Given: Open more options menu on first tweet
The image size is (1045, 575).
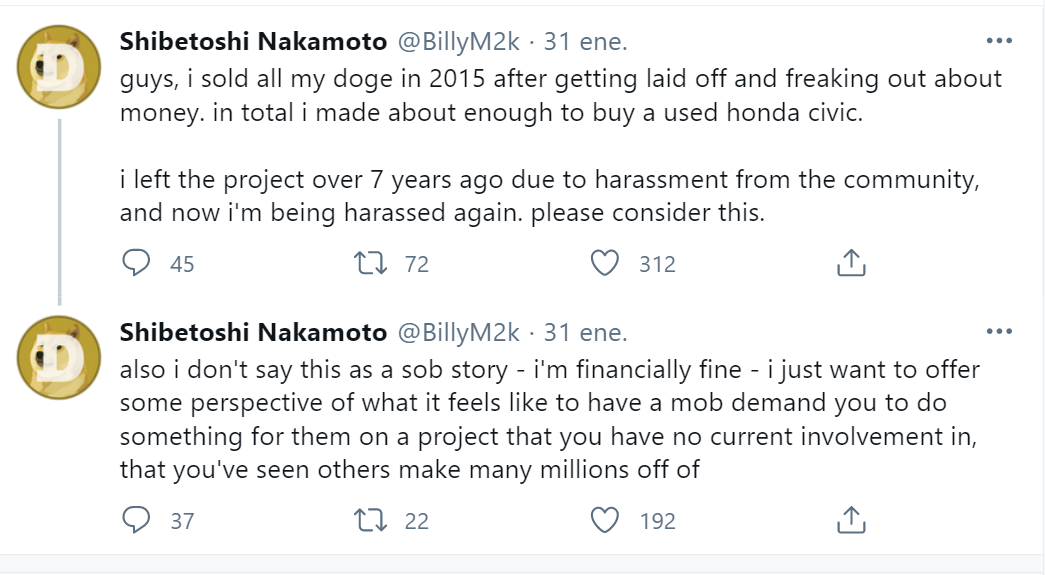Looking at the screenshot, I should coord(999,42).
